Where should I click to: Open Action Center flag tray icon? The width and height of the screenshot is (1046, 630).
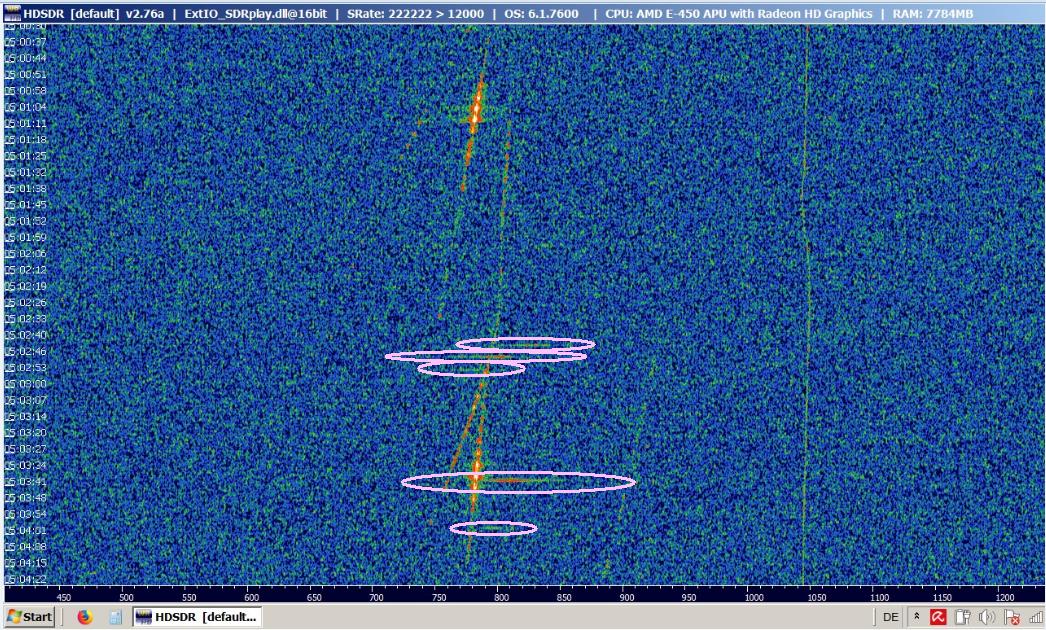point(1011,618)
